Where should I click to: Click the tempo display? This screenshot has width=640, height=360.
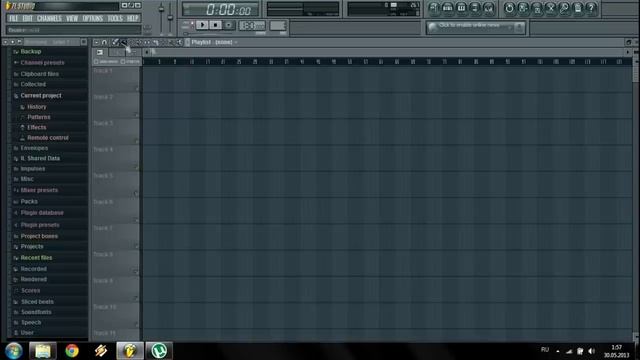coord(252,25)
